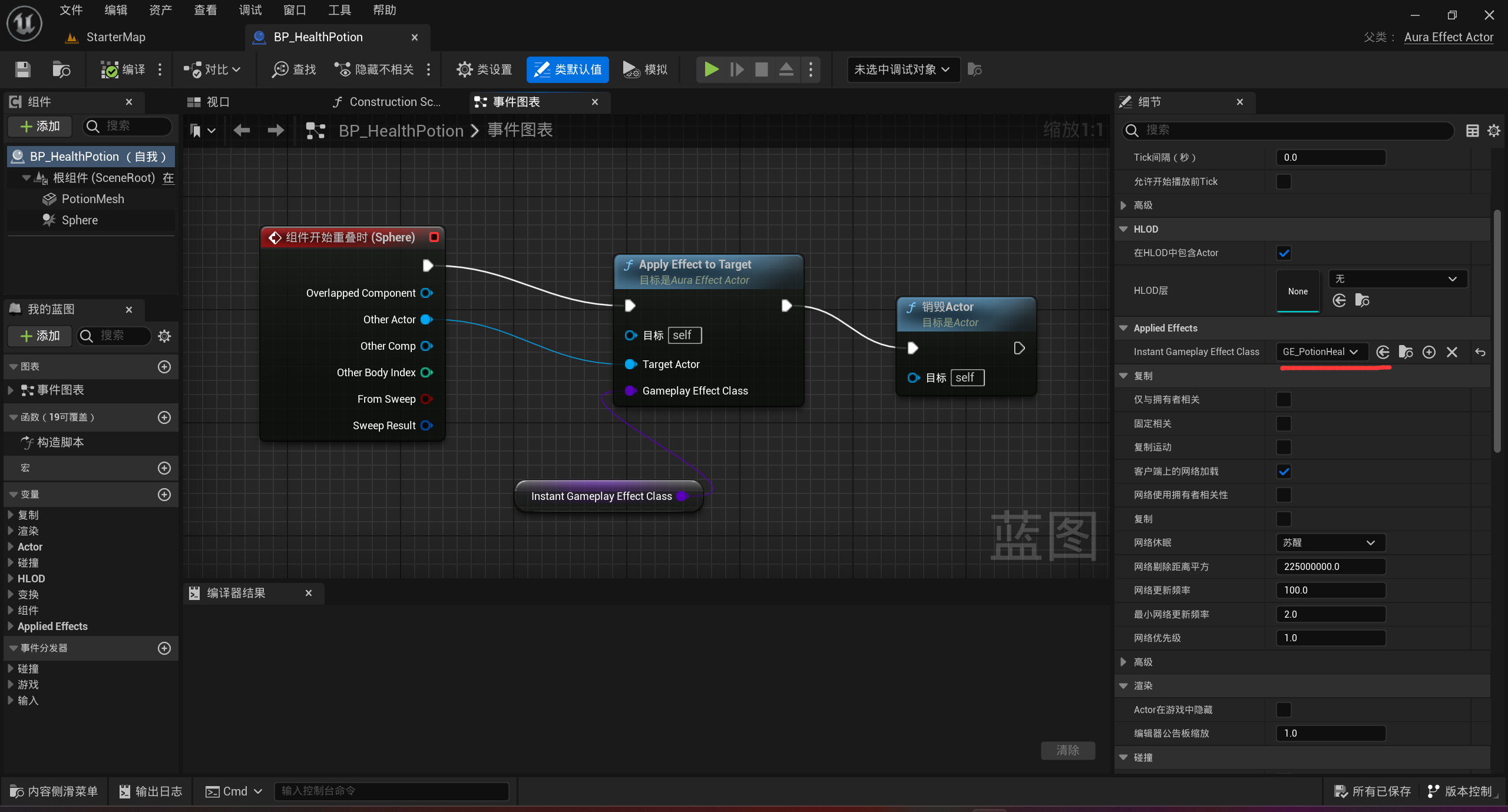The image size is (1508, 812).
Task: Add a new function with 函数 plus icon
Action: (164, 417)
